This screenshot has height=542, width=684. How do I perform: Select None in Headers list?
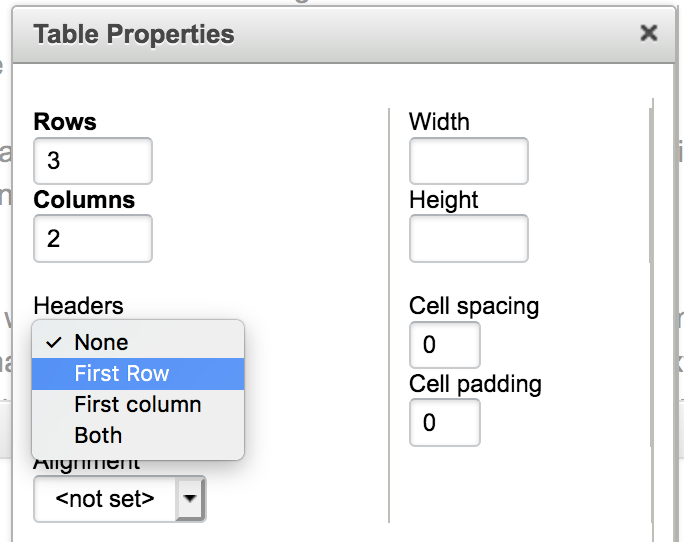[138, 342]
